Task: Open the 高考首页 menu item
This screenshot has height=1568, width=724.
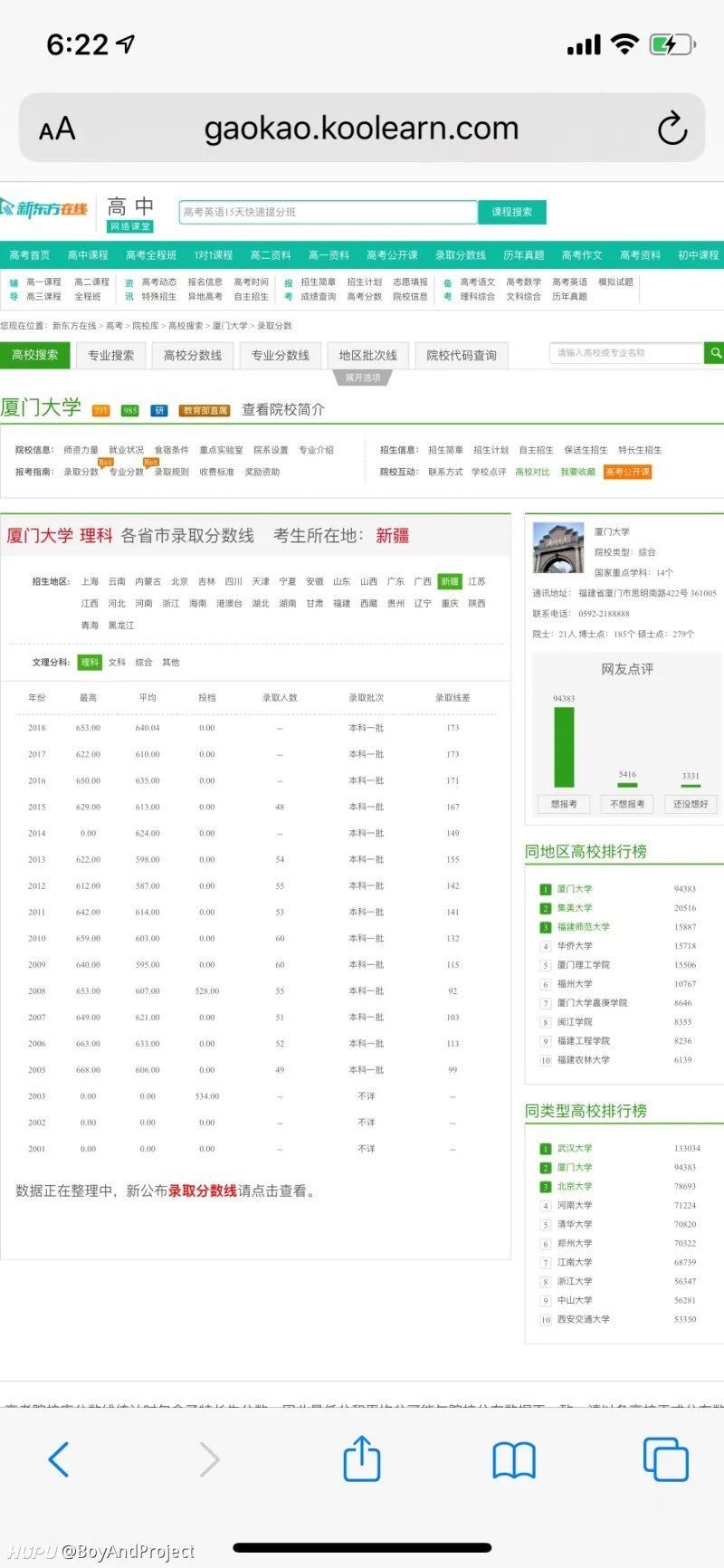Action: tap(29, 255)
